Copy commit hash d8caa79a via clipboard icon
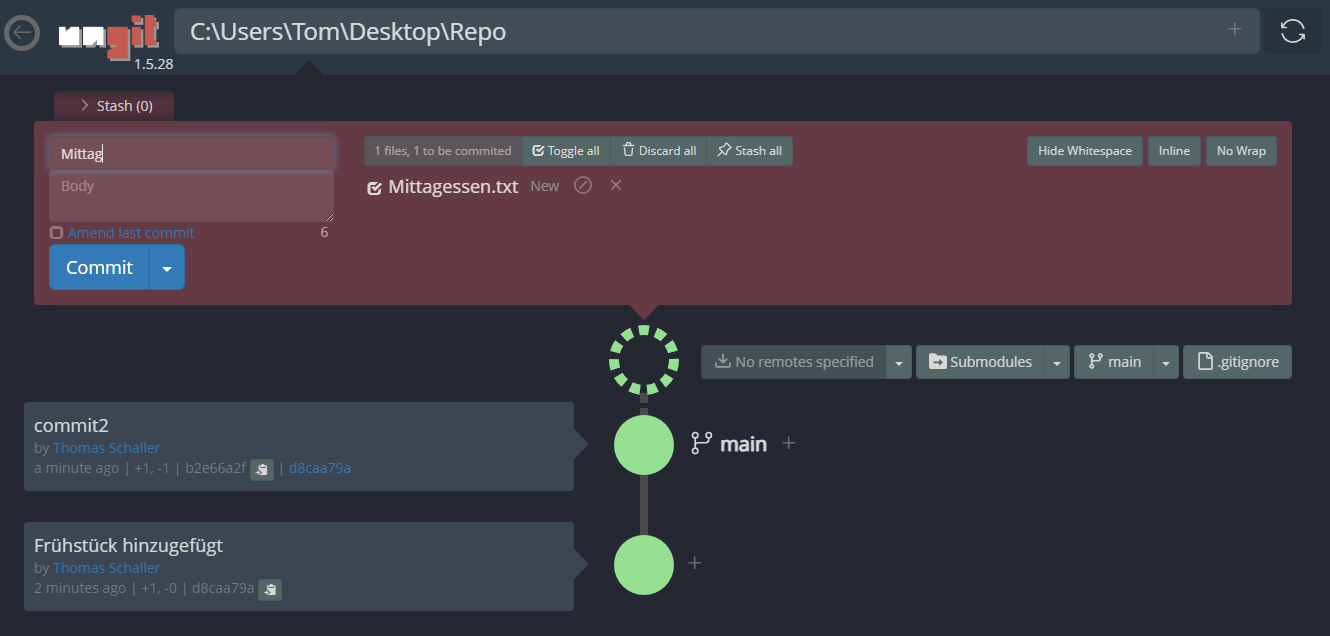Image resolution: width=1330 pixels, height=636 pixels. point(270,589)
